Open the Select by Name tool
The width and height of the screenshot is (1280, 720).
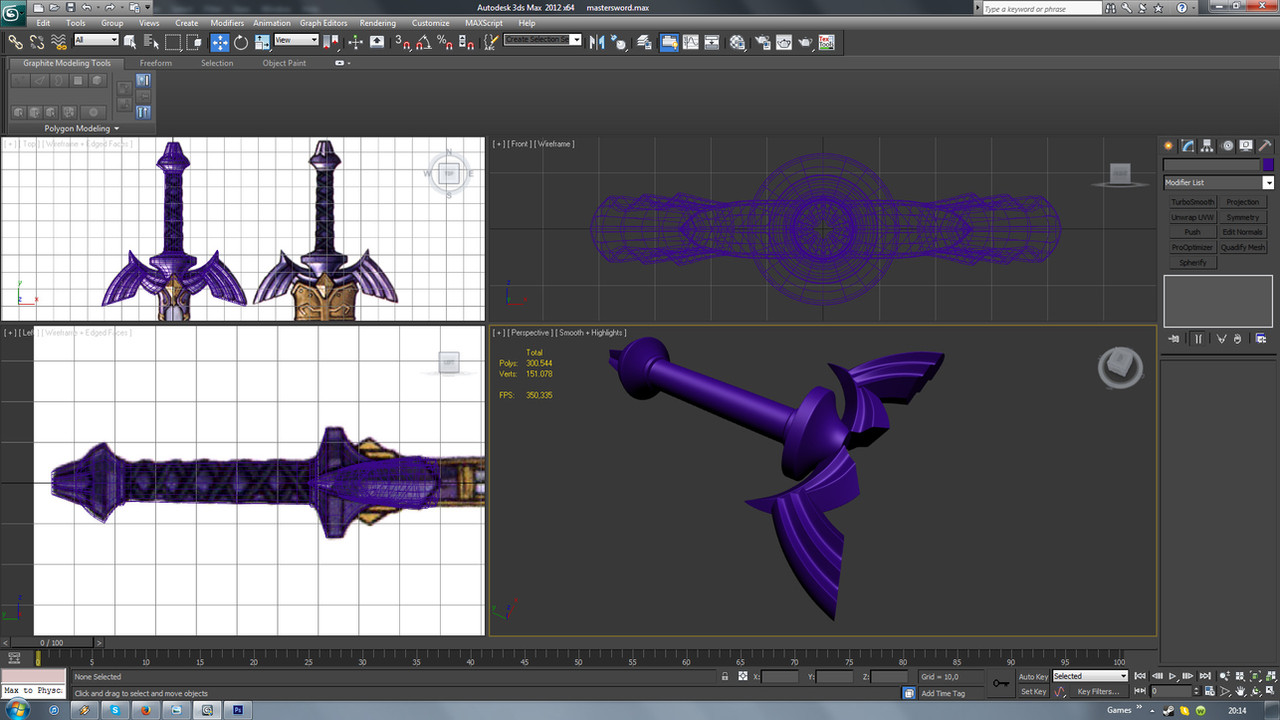152,42
